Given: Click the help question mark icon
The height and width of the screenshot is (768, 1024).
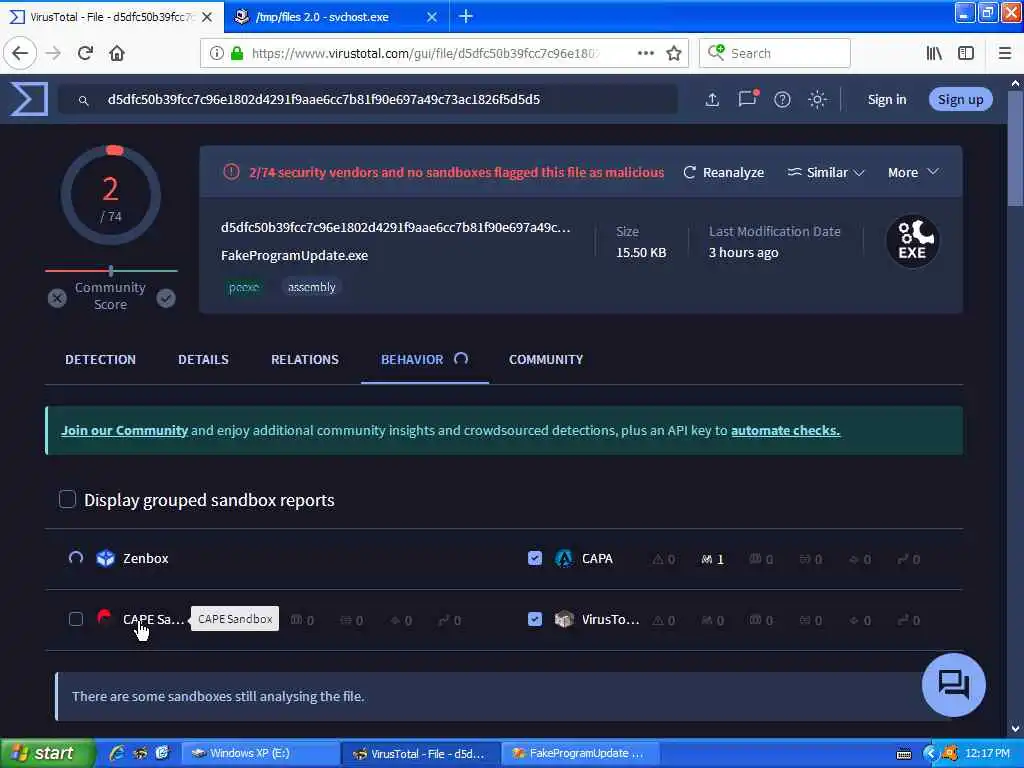Looking at the screenshot, I should [x=782, y=99].
